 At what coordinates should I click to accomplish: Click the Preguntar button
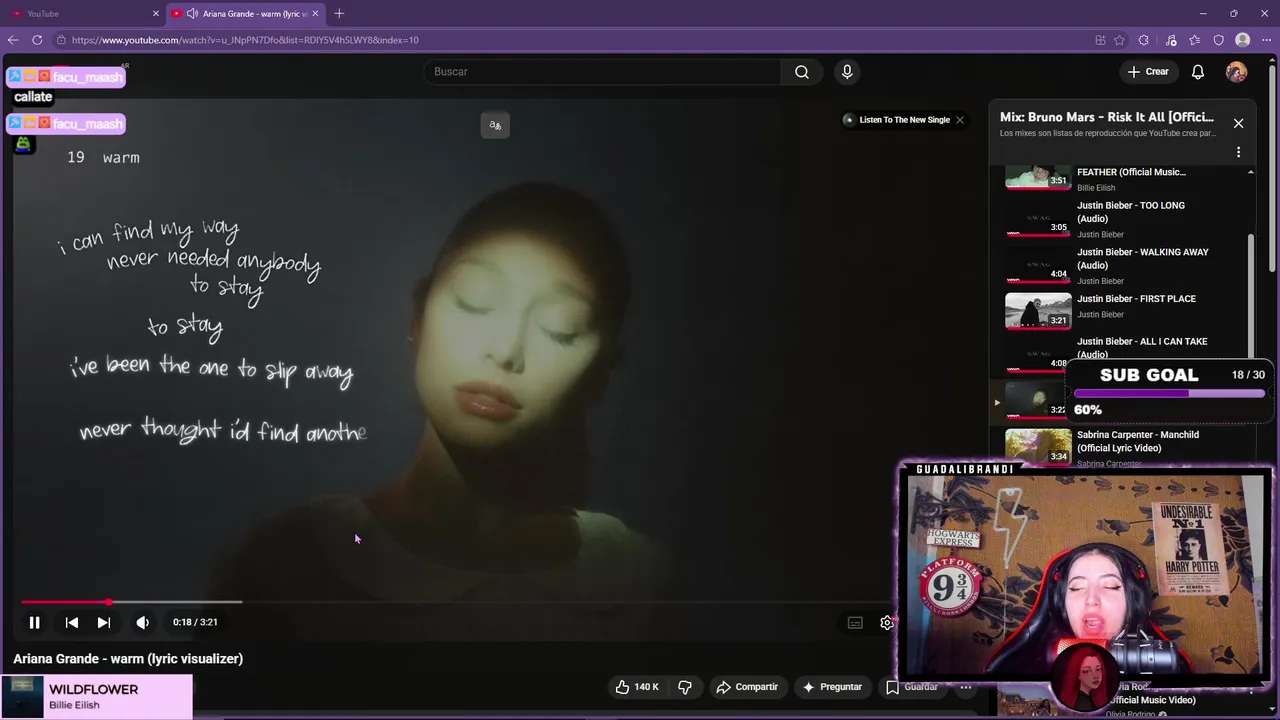[x=831, y=687]
